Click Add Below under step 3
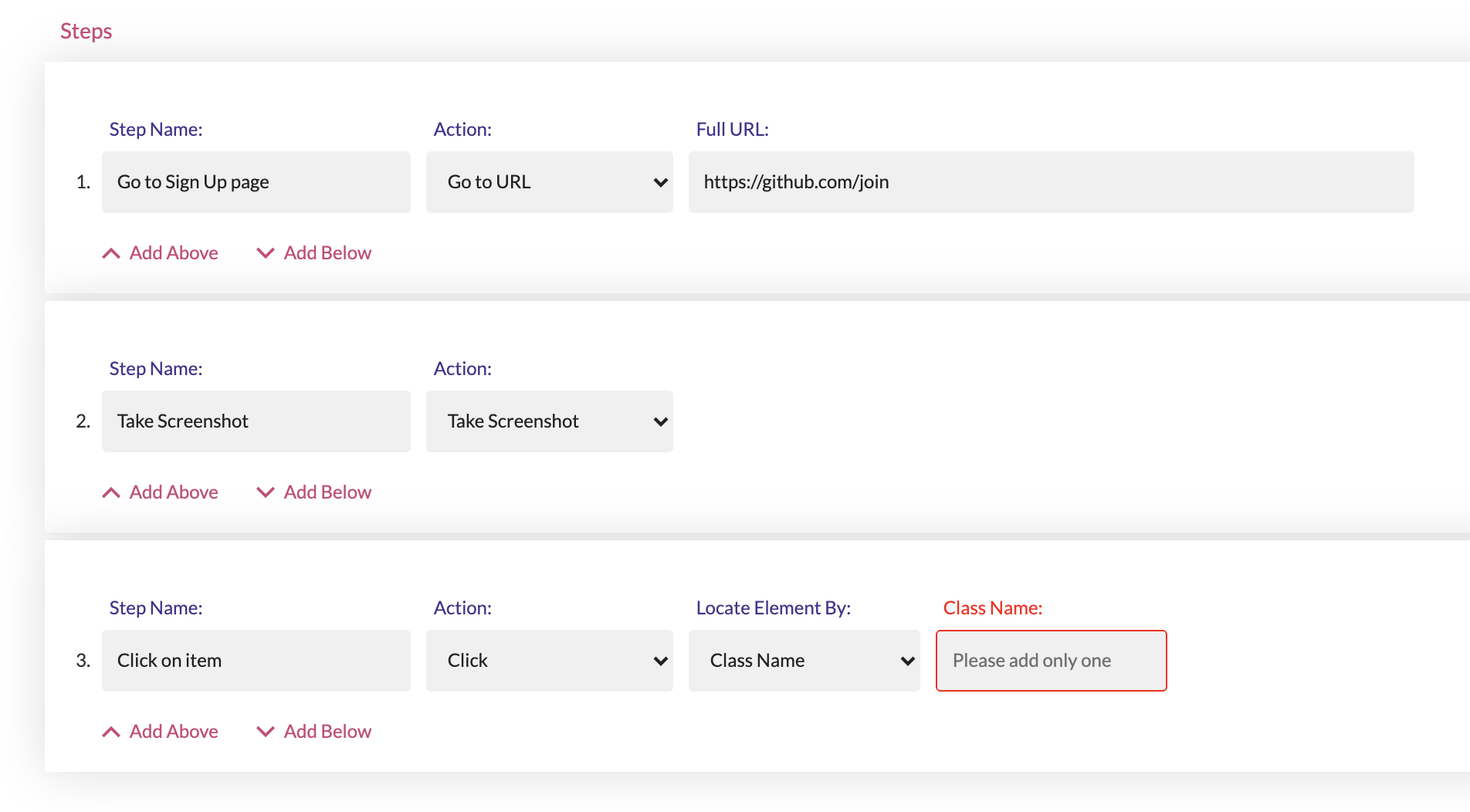Image resolution: width=1470 pixels, height=812 pixels. click(327, 731)
